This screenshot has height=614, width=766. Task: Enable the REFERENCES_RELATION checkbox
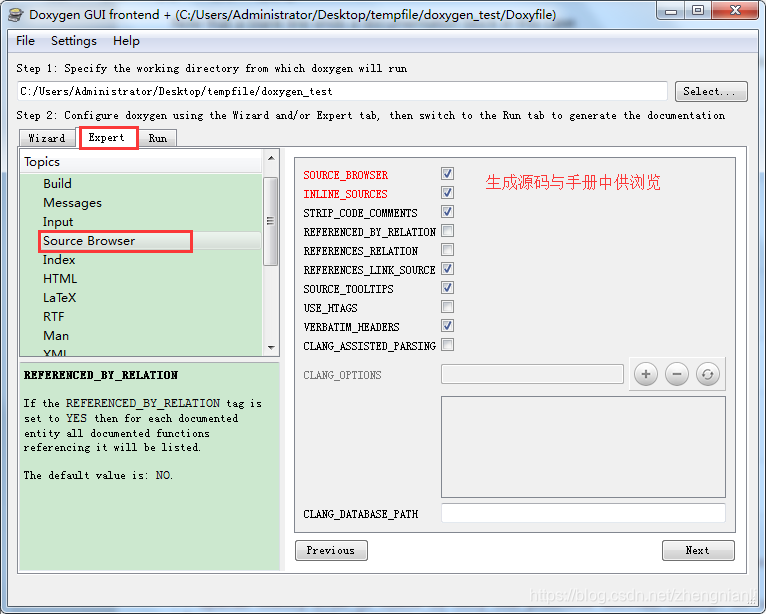point(447,250)
